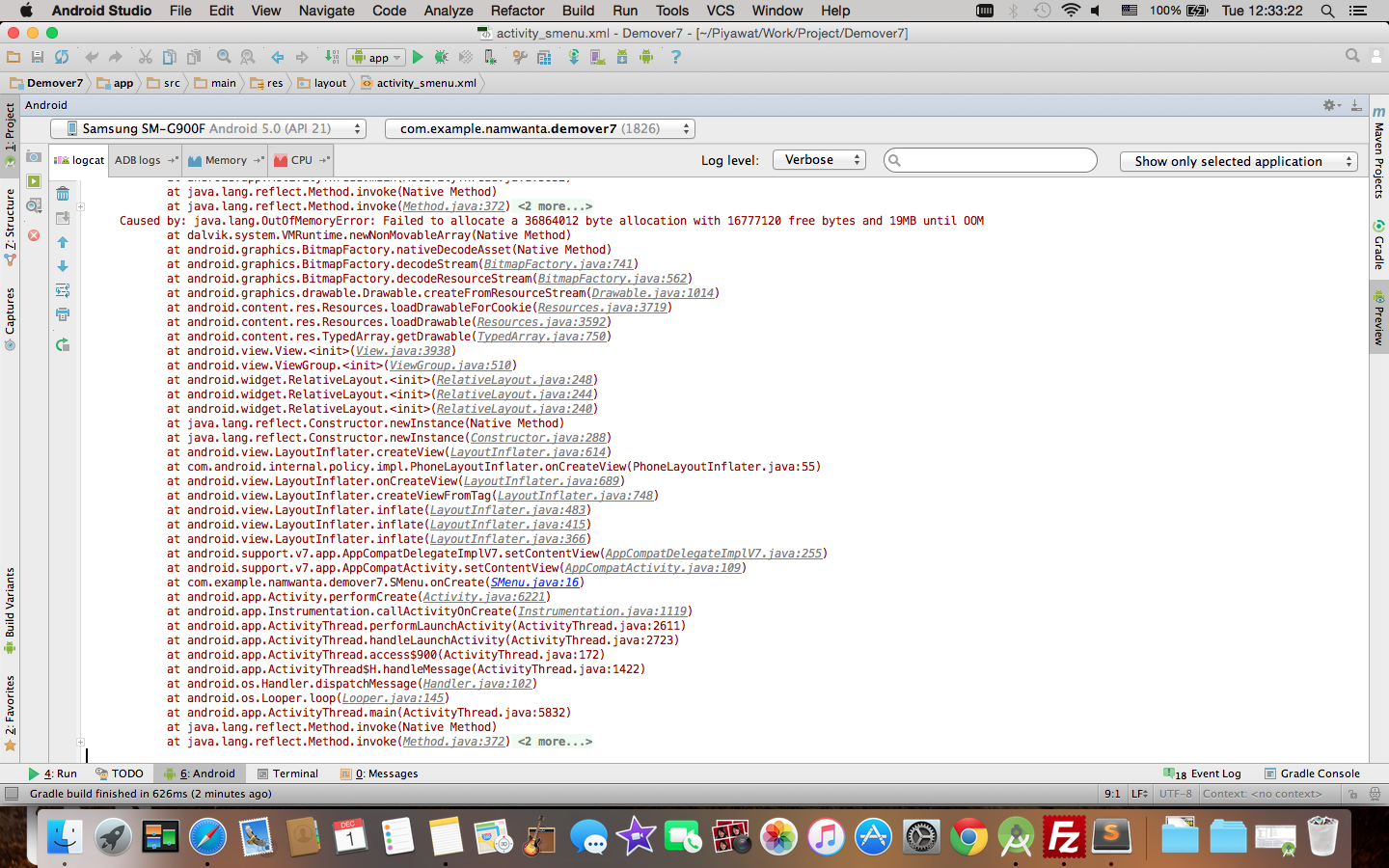Open Show only selected application filter dropdown
The image size is (1389, 868).
(x=1239, y=161)
